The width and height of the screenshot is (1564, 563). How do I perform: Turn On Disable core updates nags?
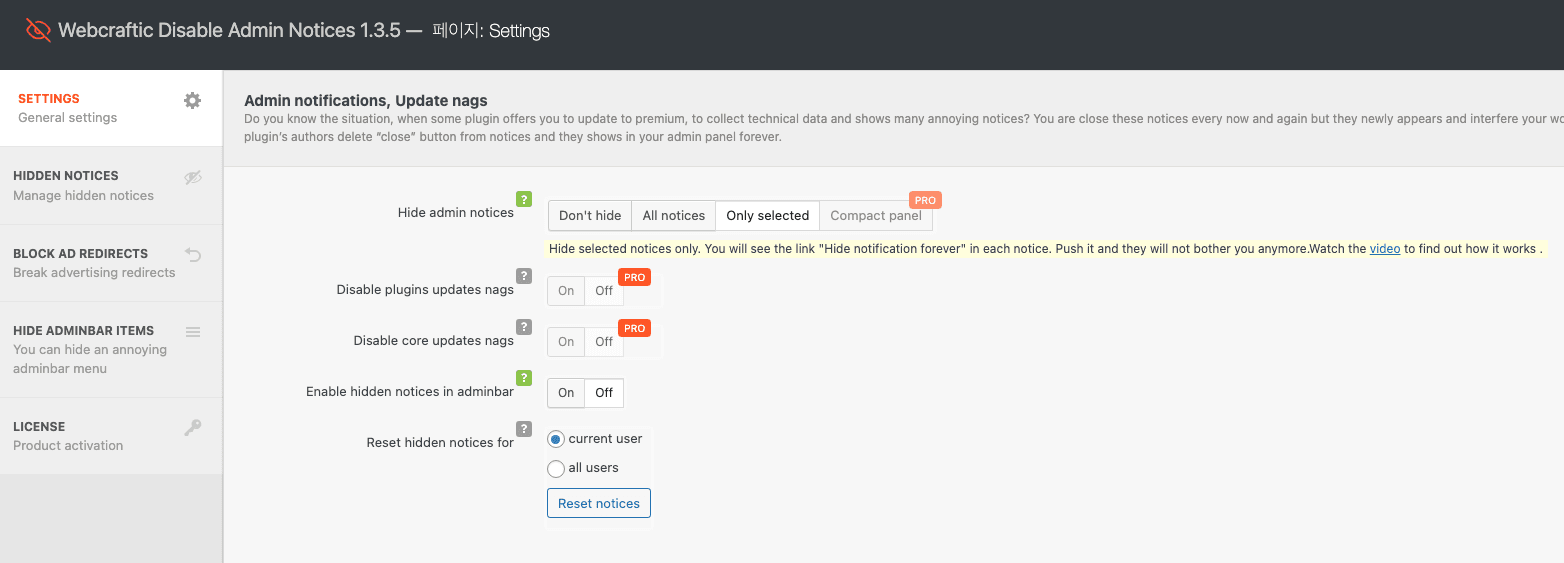click(x=566, y=342)
